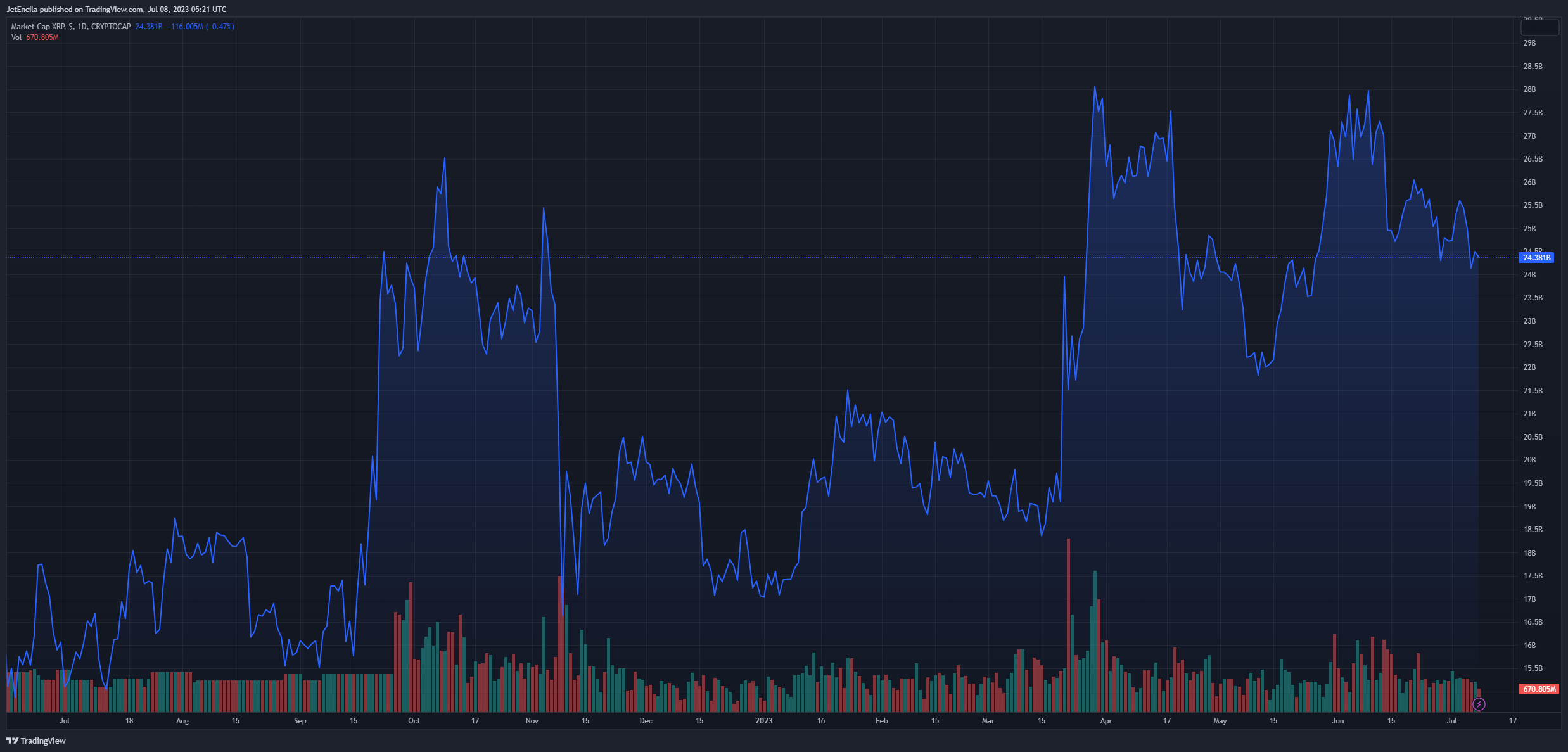This screenshot has width=1568, height=752.
Task: Click the TradingView logo at bottom left
Action: [36, 741]
